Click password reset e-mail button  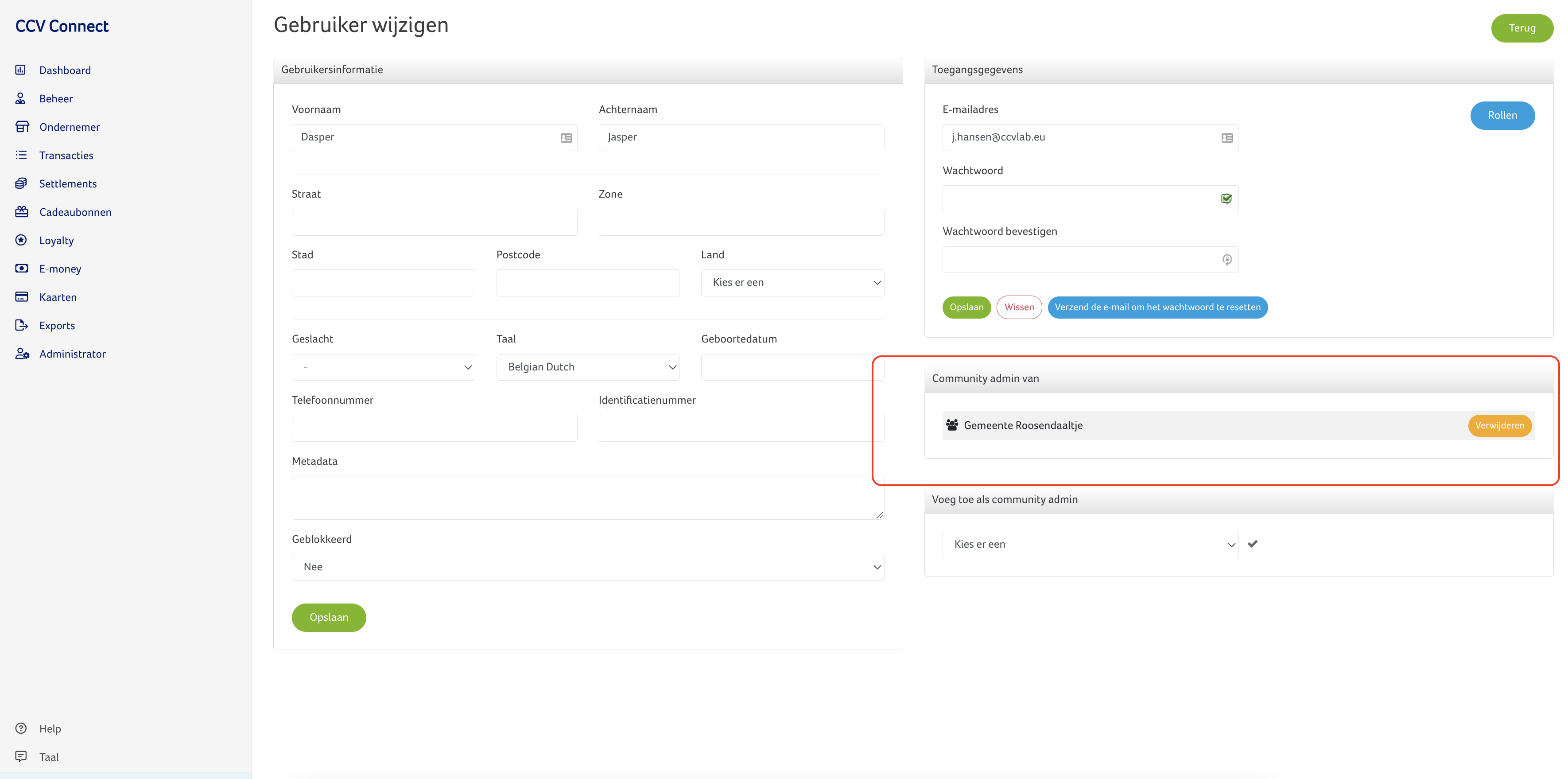click(1157, 308)
